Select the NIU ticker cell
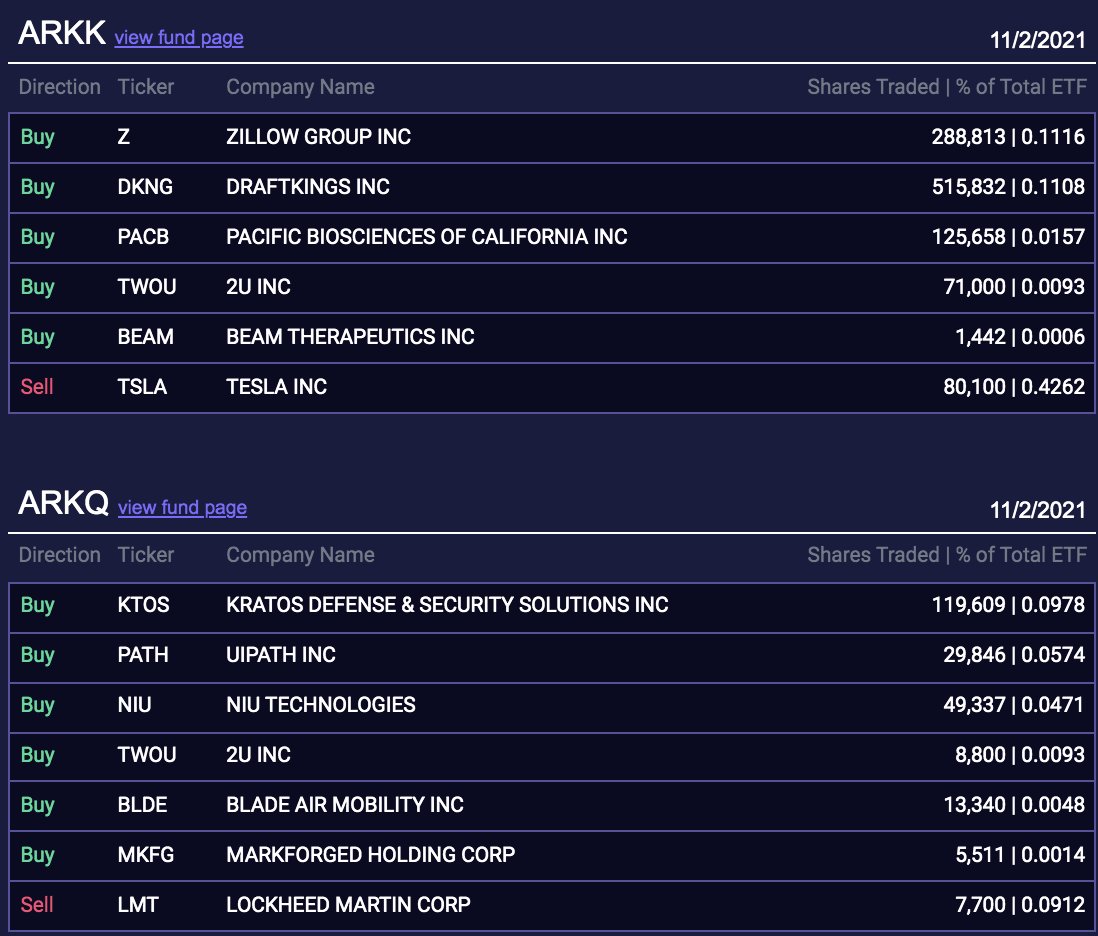This screenshot has height=936, width=1098. coord(134,704)
